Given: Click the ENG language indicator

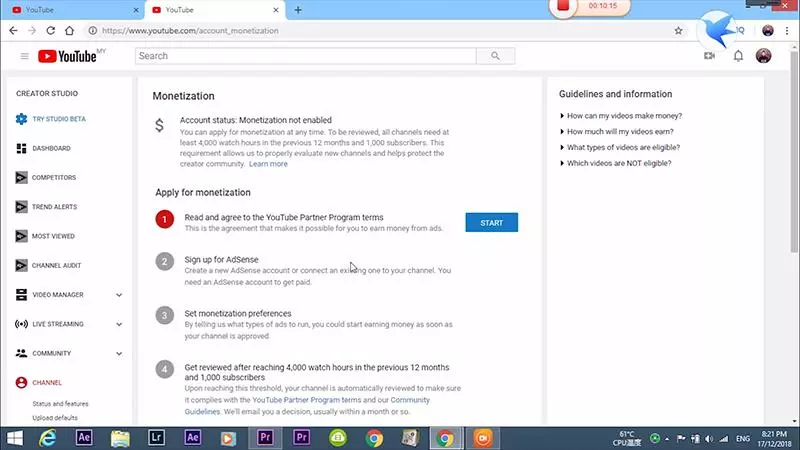Looking at the screenshot, I should (743, 439).
